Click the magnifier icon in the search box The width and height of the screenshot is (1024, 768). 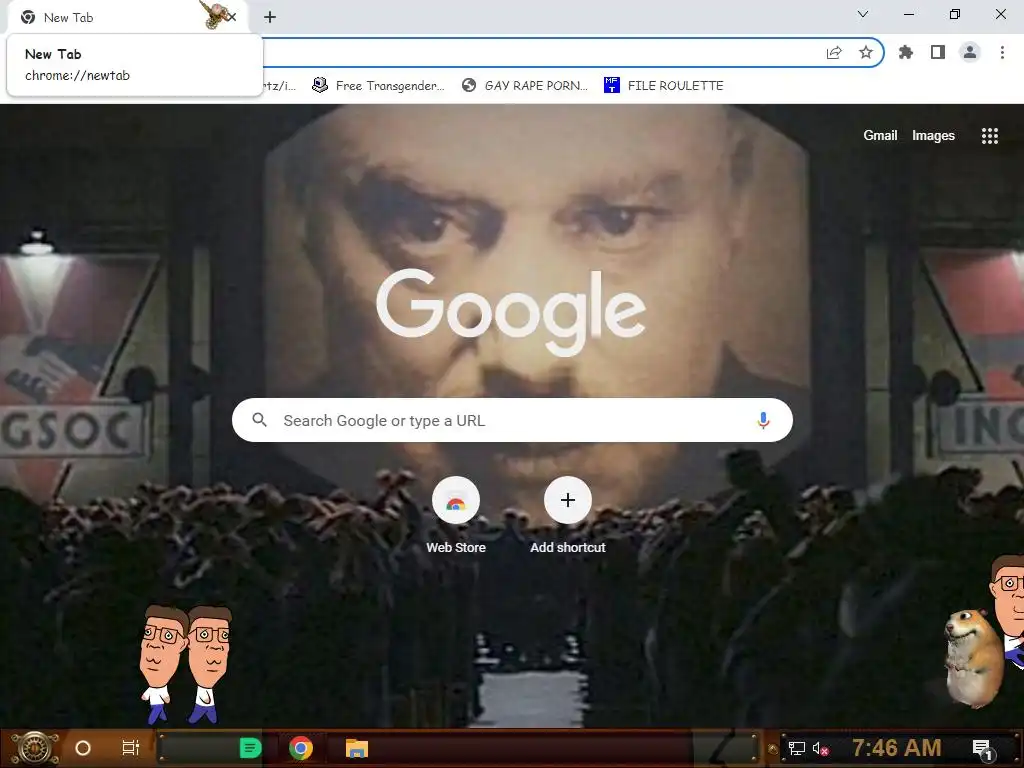coord(259,420)
